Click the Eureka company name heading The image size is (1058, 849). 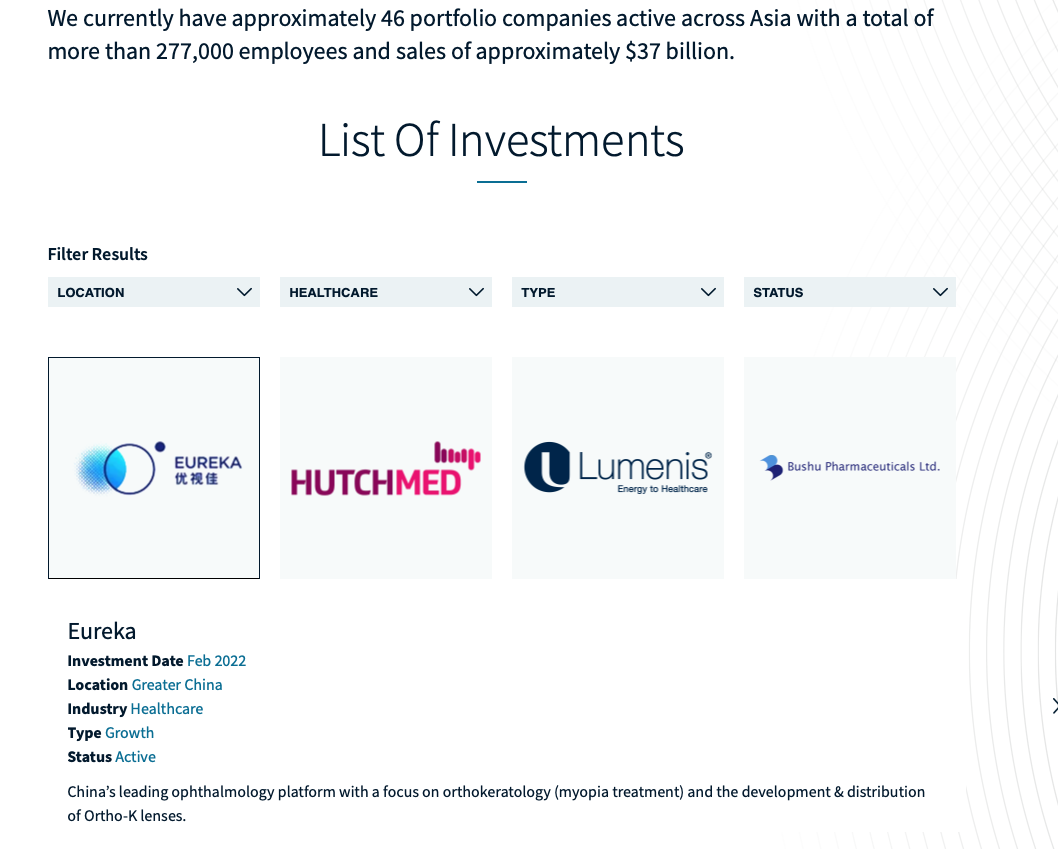coord(102,632)
